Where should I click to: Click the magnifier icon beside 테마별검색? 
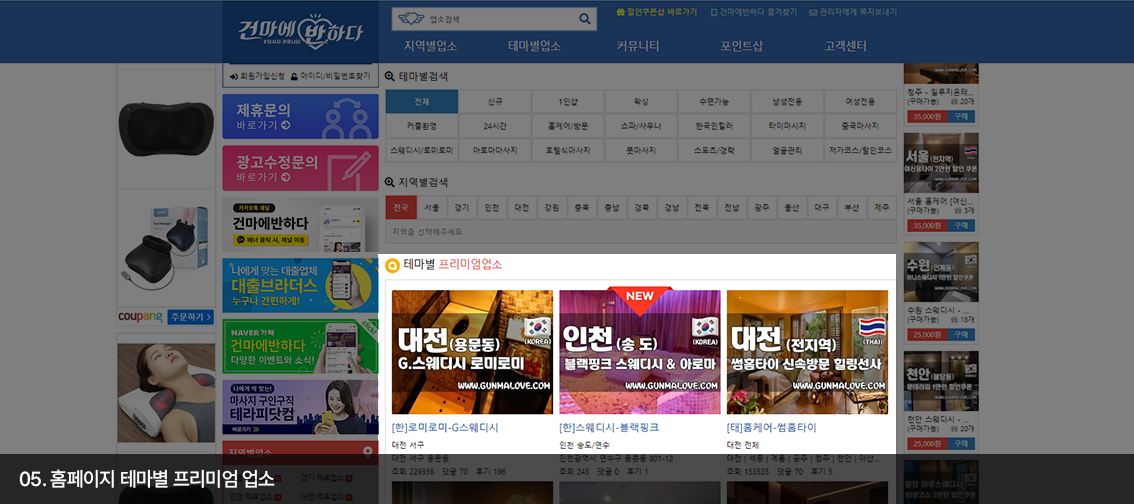point(390,76)
